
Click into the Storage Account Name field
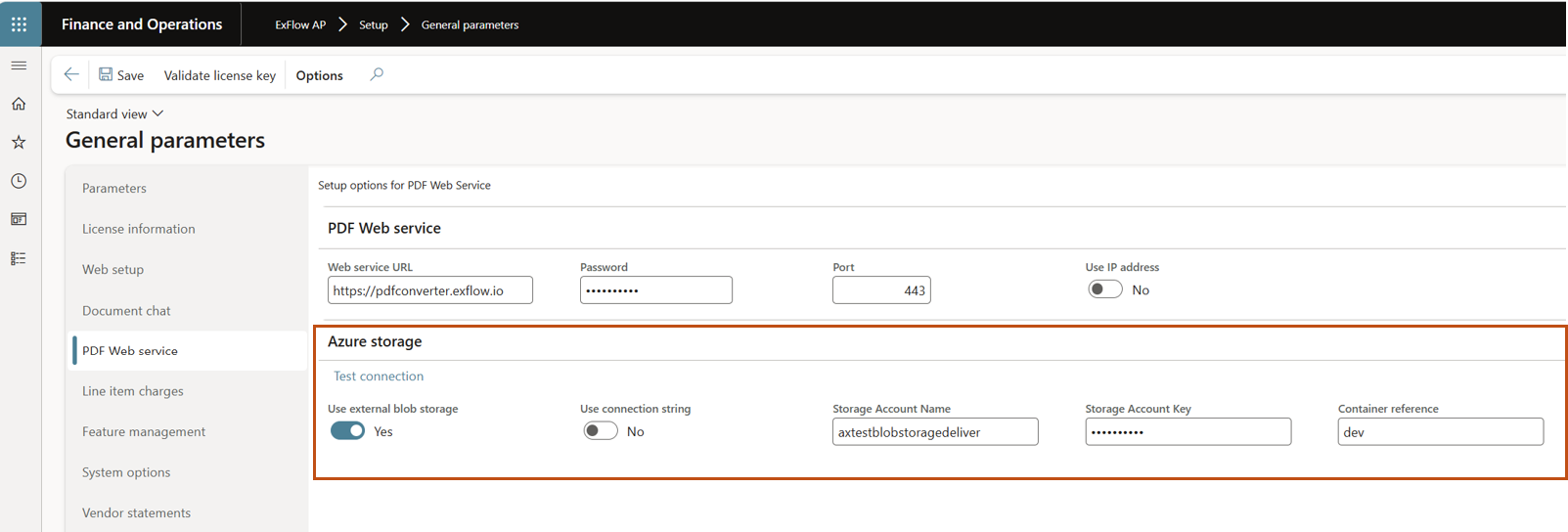[x=934, y=431]
